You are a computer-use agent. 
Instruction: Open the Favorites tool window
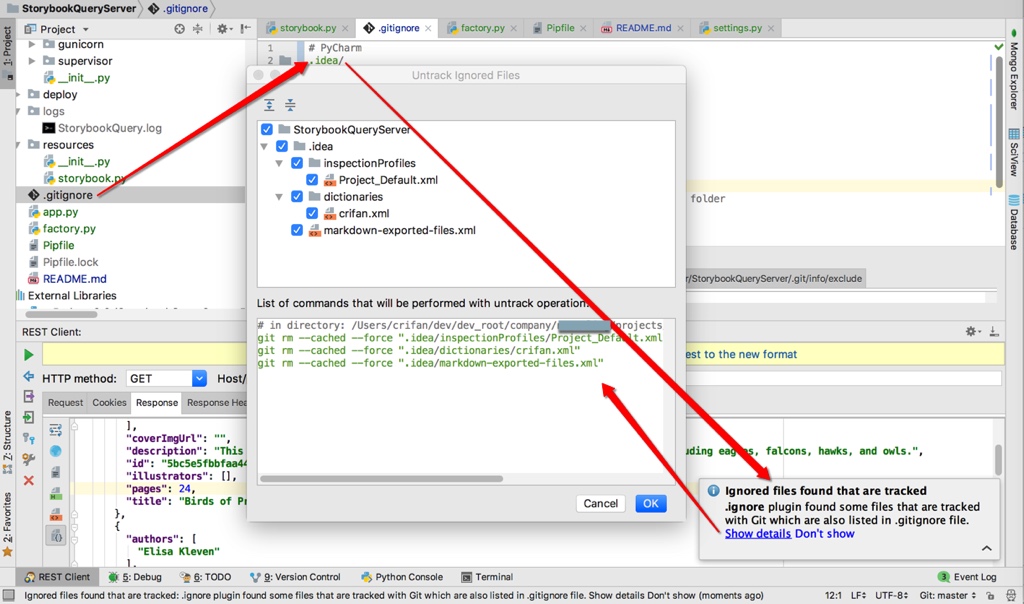(x=7, y=525)
